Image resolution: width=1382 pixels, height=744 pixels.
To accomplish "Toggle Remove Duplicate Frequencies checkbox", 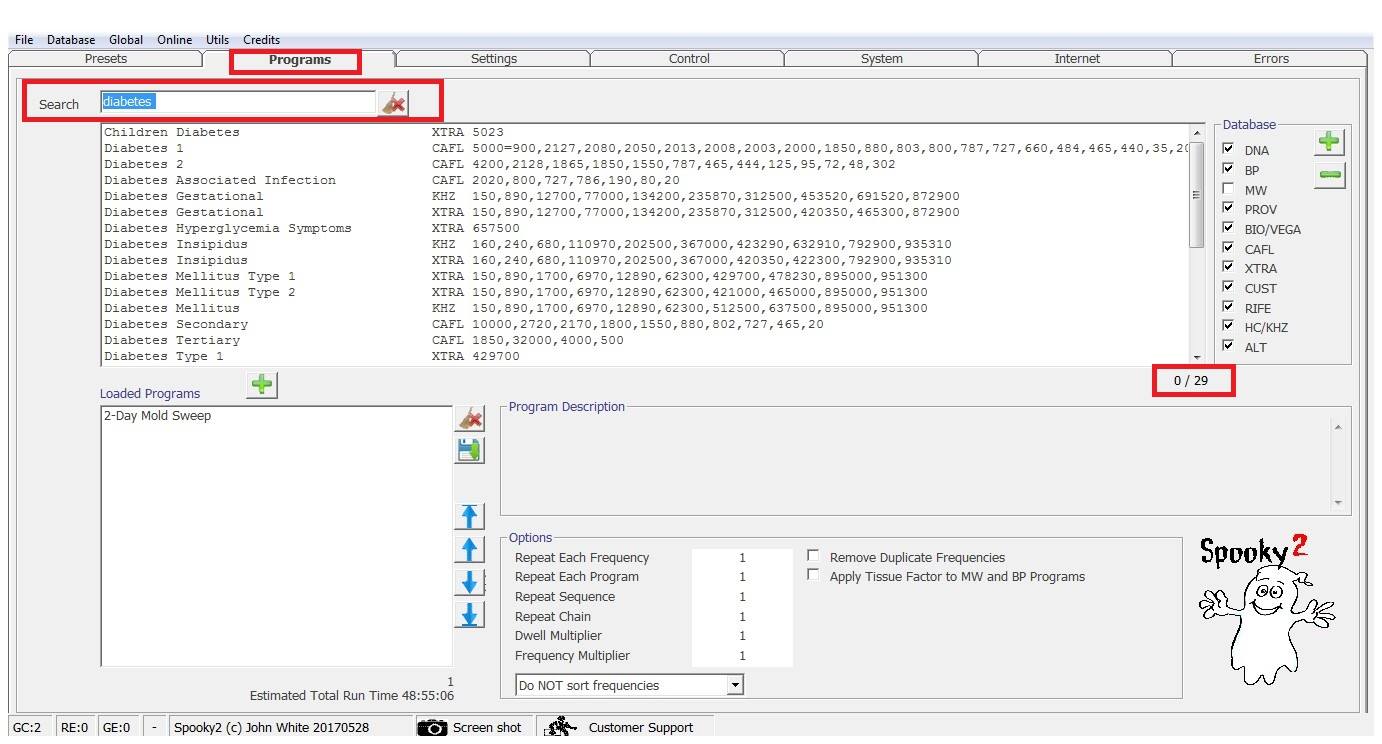I will tap(813, 556).
